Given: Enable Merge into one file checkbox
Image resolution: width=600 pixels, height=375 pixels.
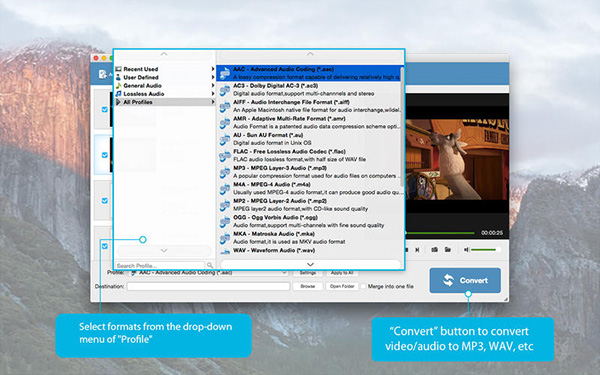Looking at the screenshot, I should [363, 286].
